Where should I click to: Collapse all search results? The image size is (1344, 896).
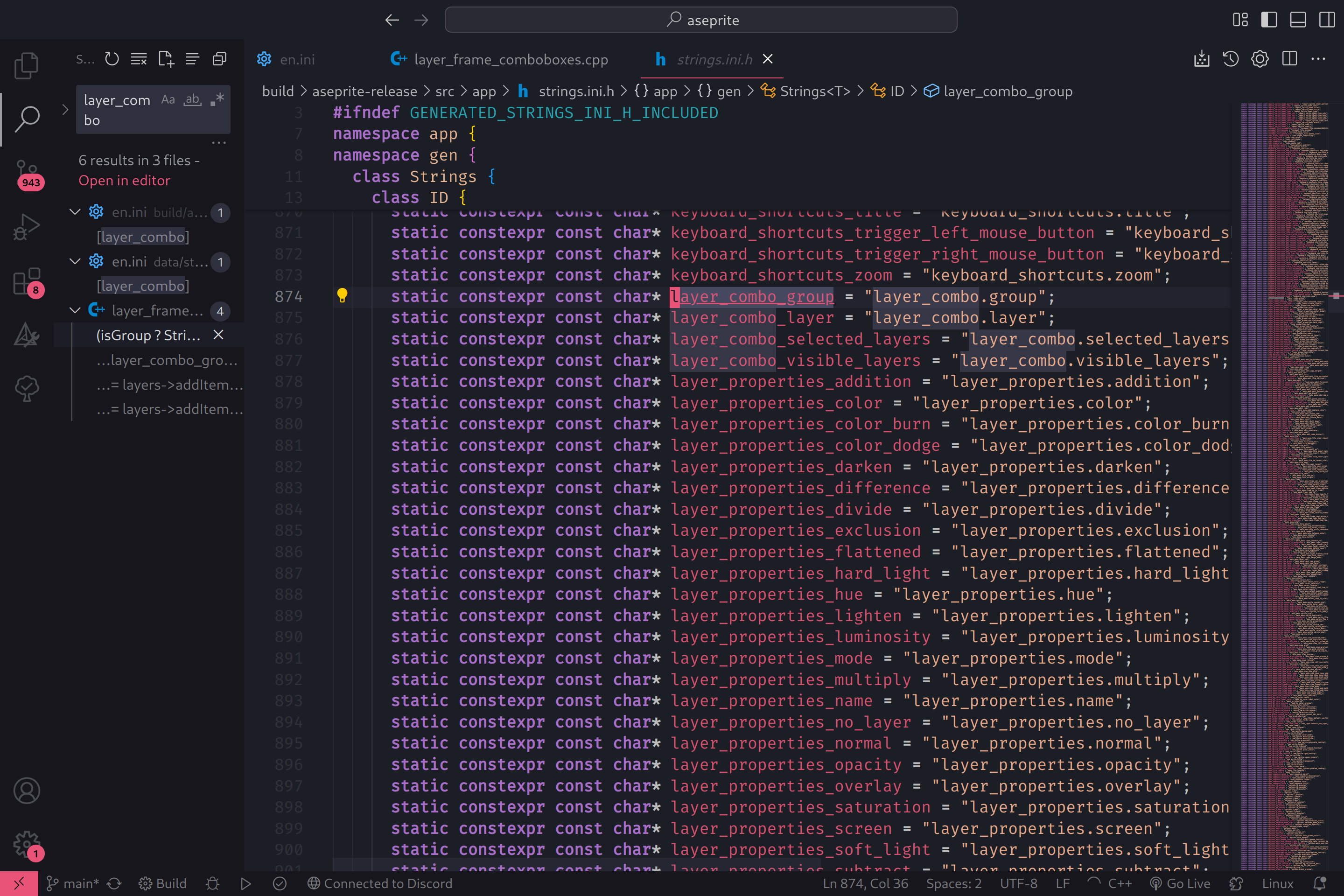[219, 59]
